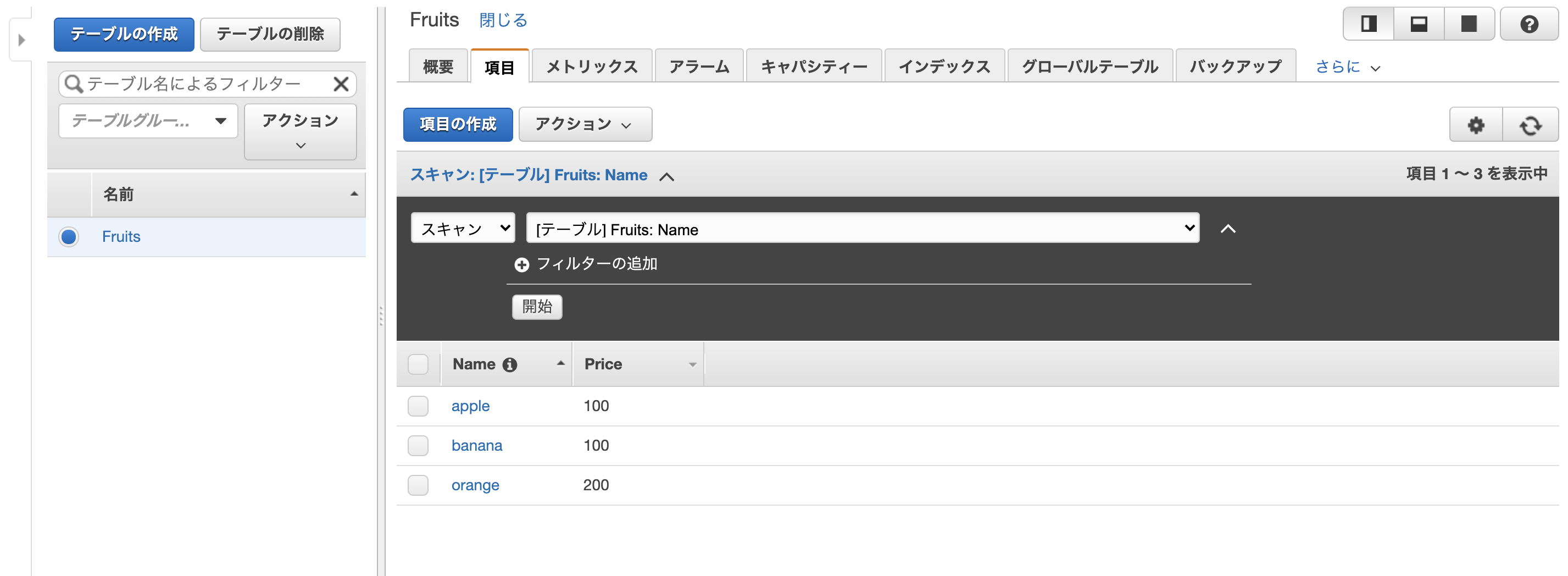Click the panel divider drag handle
The image size is (1568, 576).
[x=381, y=315]
